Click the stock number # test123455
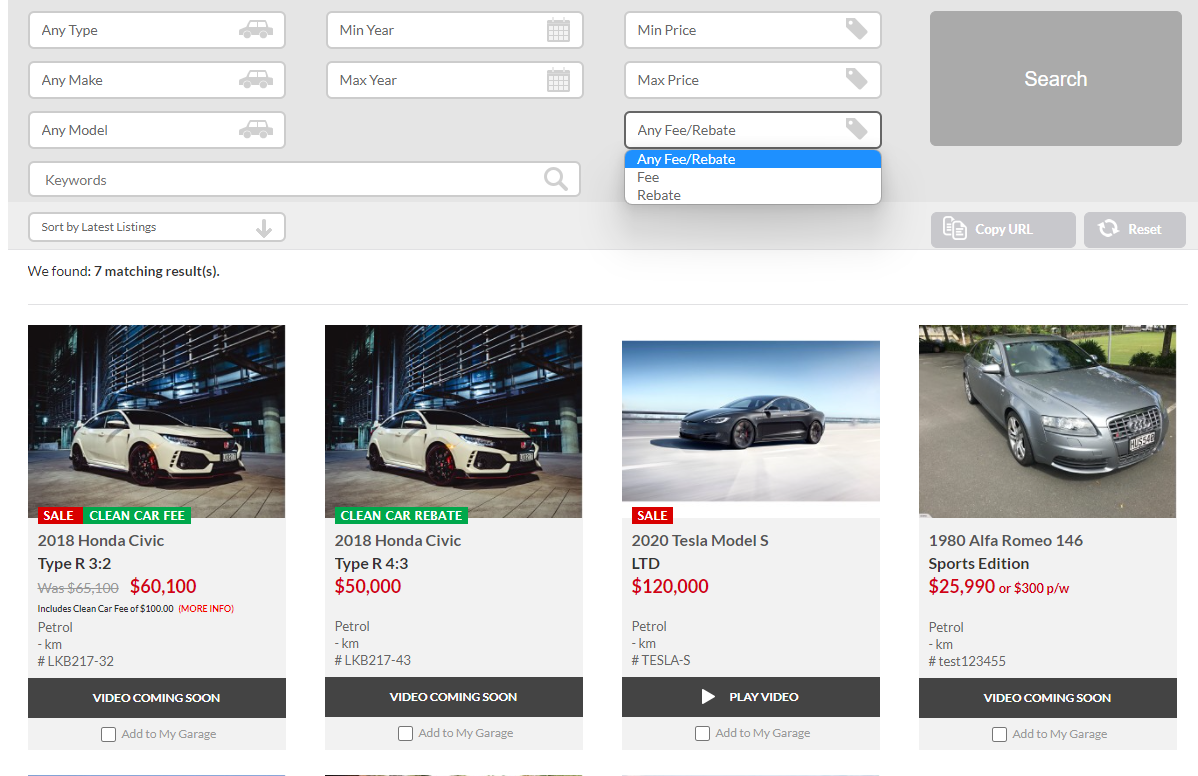This screenshot has width=1198, height=776. (967, 661)
